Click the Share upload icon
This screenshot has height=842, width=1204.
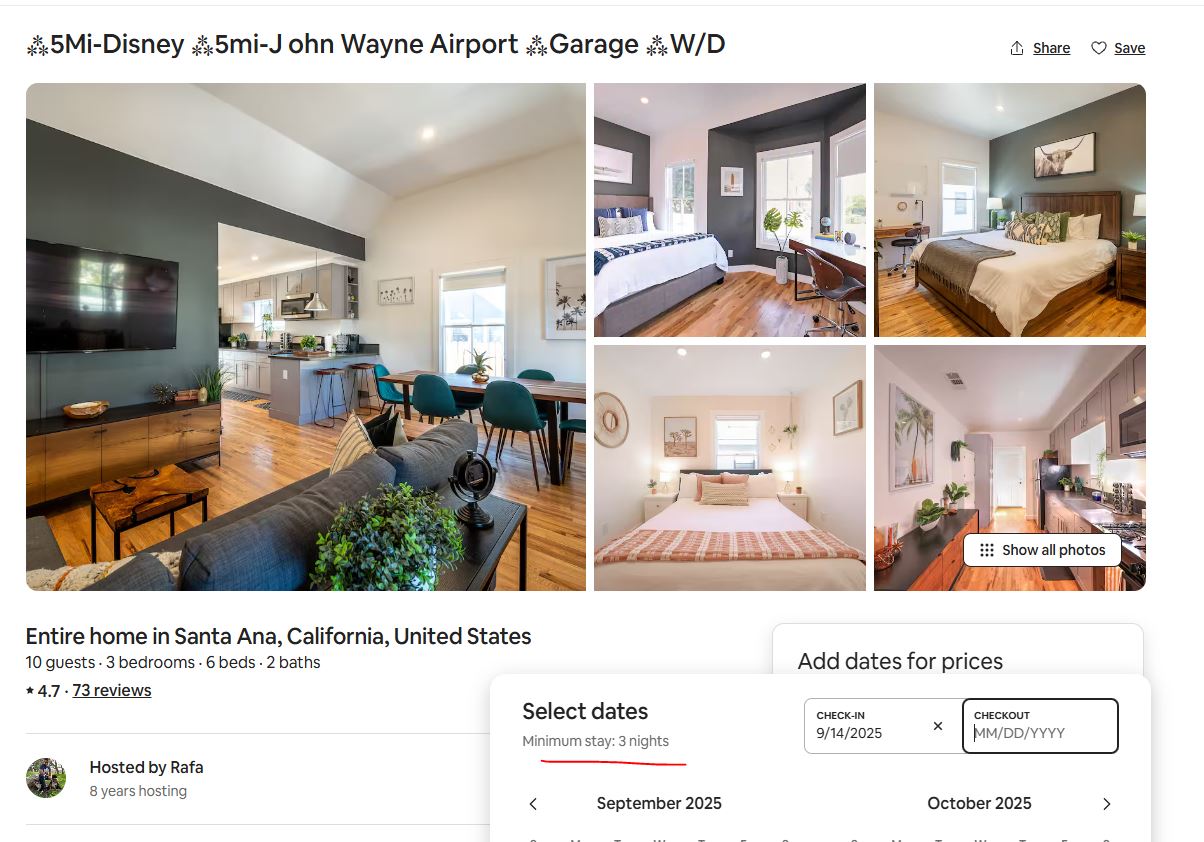(1017, 48)
